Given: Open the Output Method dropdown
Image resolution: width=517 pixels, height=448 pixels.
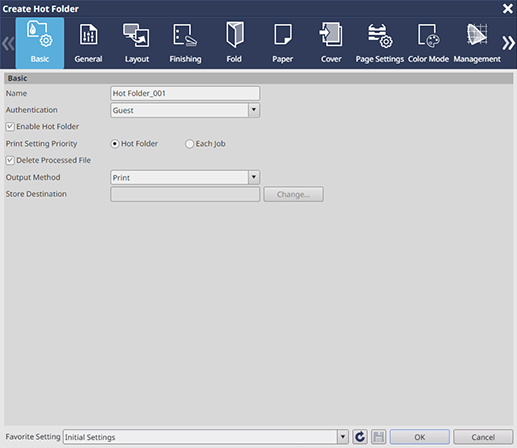Looking at the screenshot, I should pyautogui.click(x=254, y=177).
